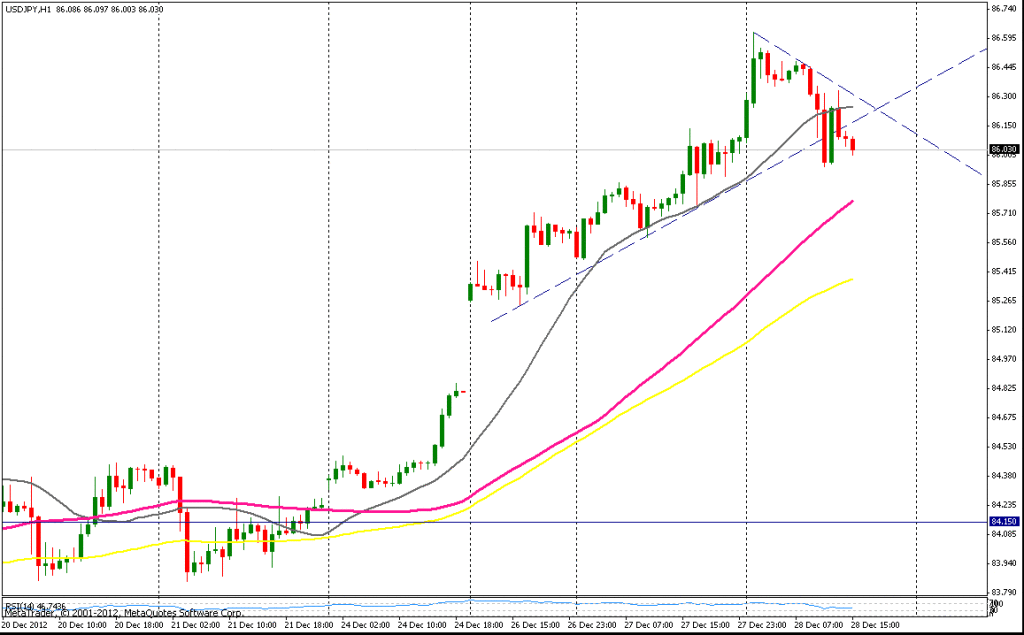
Task: Click the 84.150 horizontal line price tag
Action: [1003, 522]
